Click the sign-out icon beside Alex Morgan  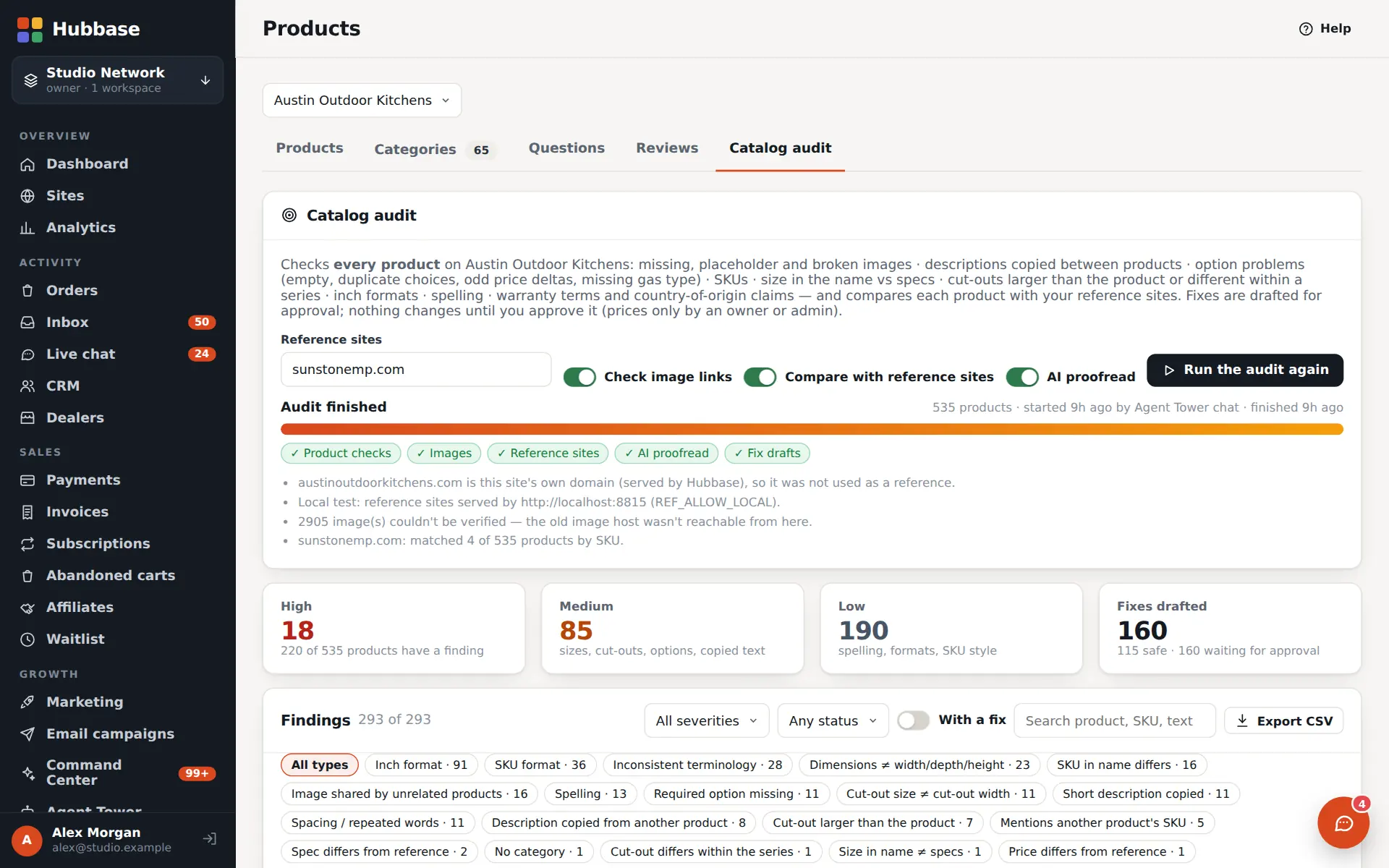(x=210, y=839)
